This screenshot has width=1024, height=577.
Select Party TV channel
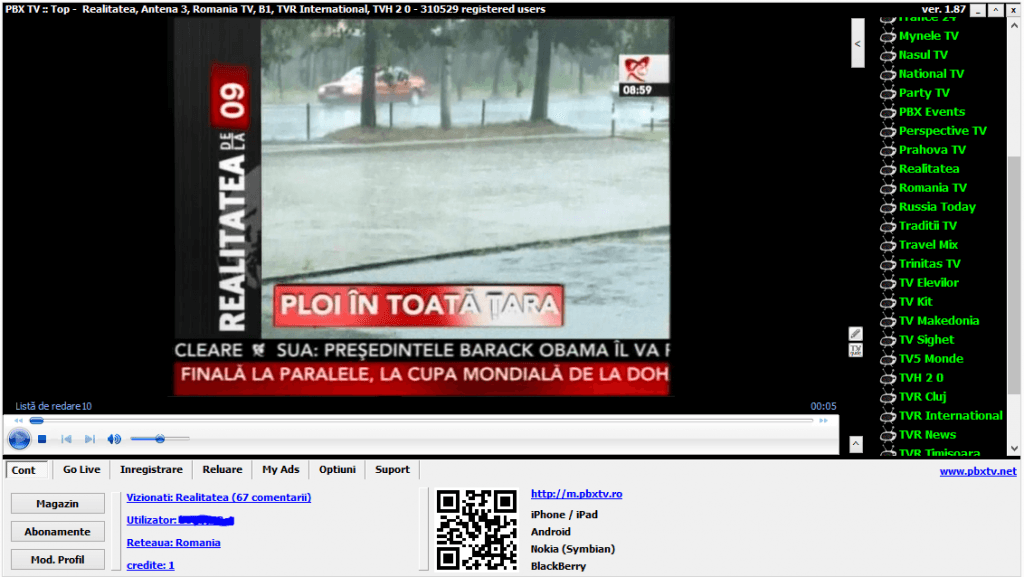pyautogui.click(x=924, y=93)
